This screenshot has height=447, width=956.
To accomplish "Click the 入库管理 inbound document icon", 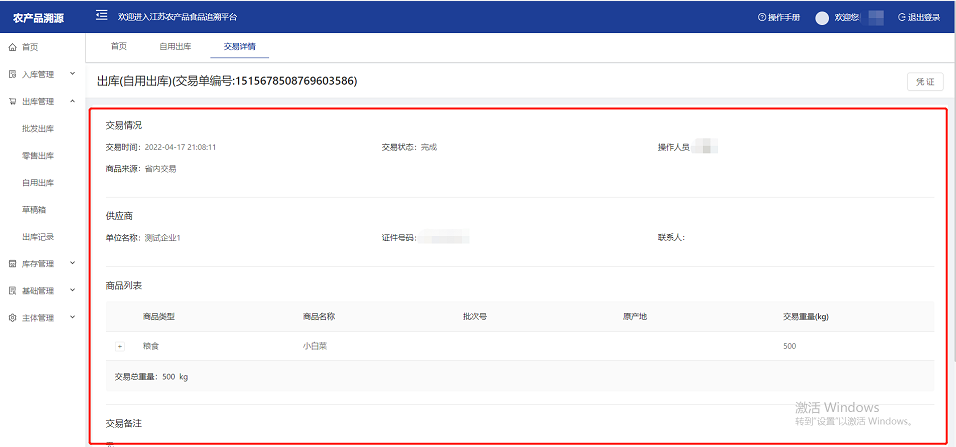I will pos(12,74).
